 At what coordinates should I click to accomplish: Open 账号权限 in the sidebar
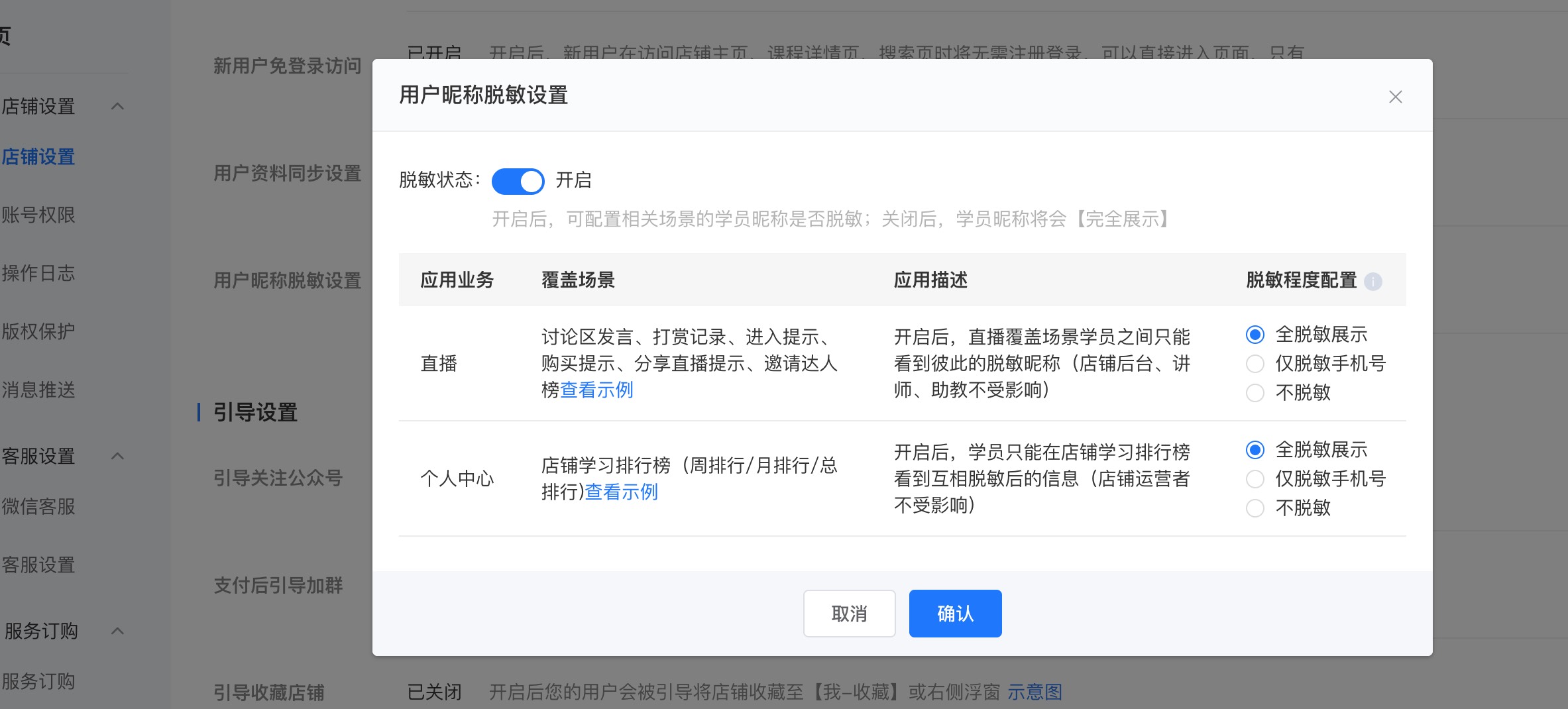click(38, 215)
